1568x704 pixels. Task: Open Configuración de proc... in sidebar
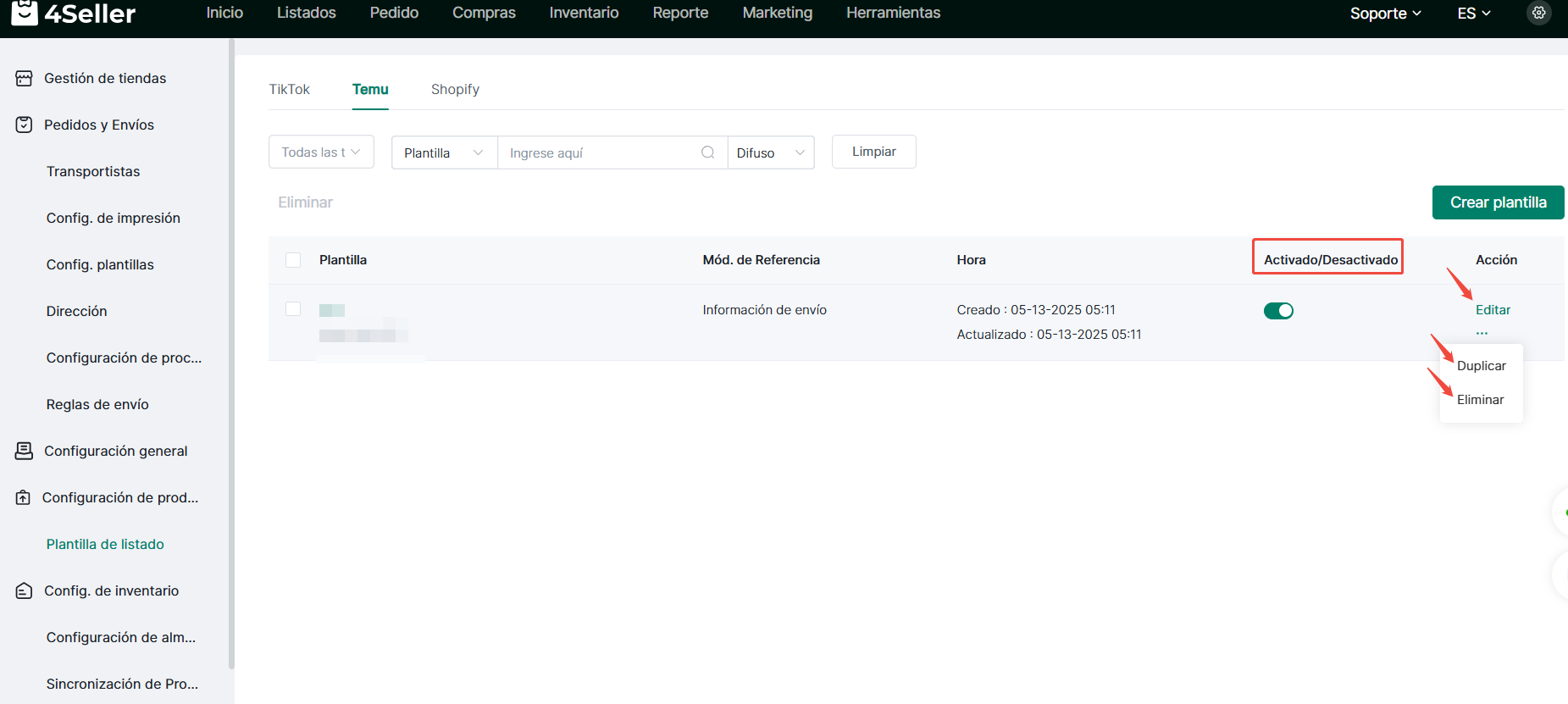coord(124,358)
